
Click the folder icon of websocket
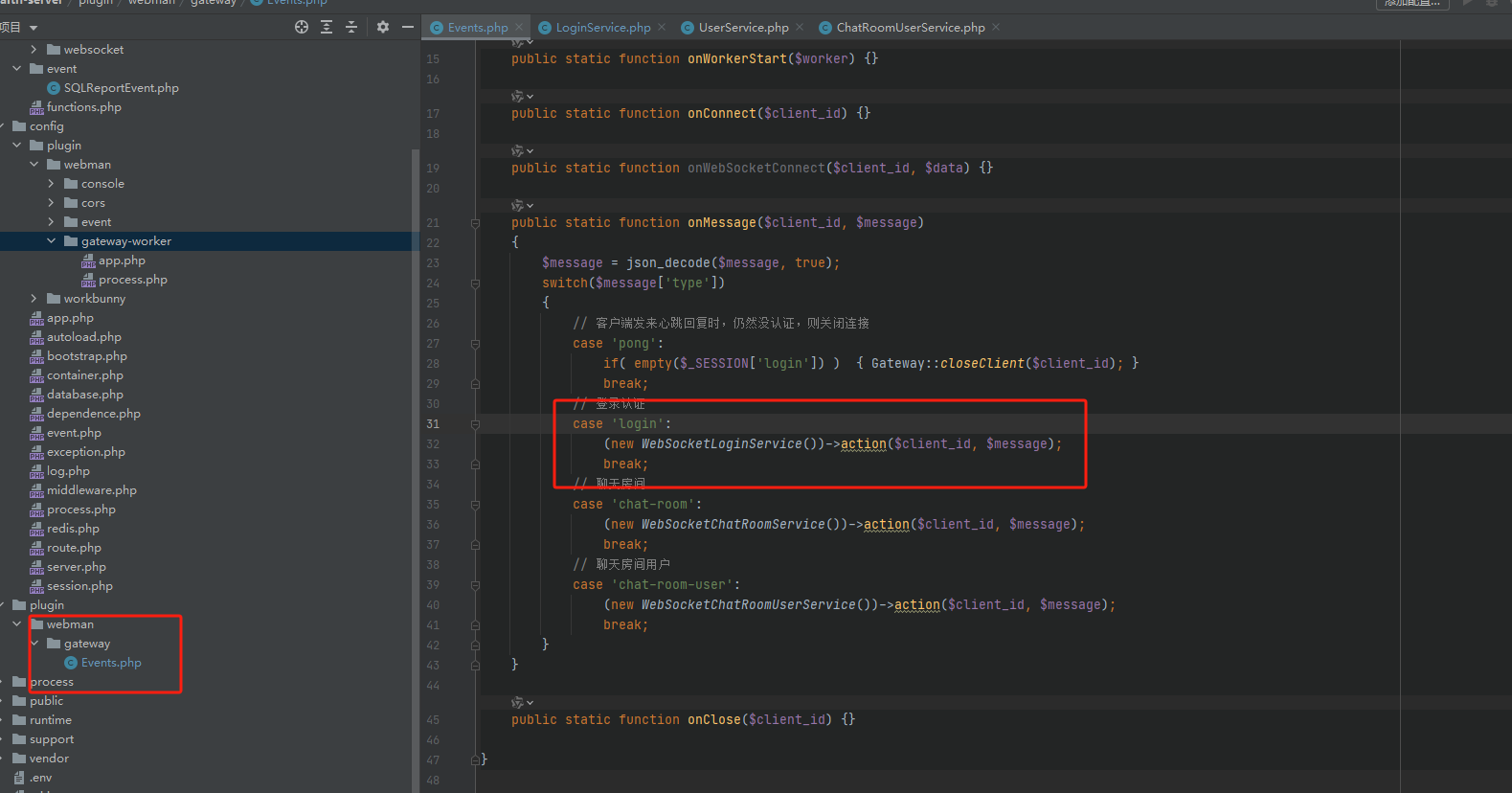tap(54, 50)
